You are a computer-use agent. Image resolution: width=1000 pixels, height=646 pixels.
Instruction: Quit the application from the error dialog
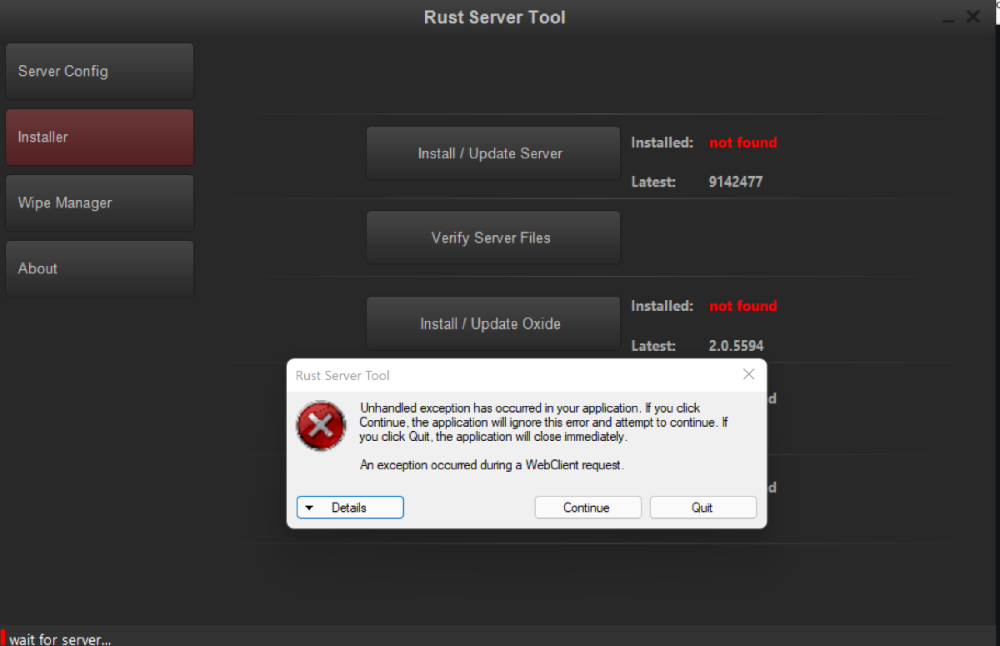pos(702,508)
